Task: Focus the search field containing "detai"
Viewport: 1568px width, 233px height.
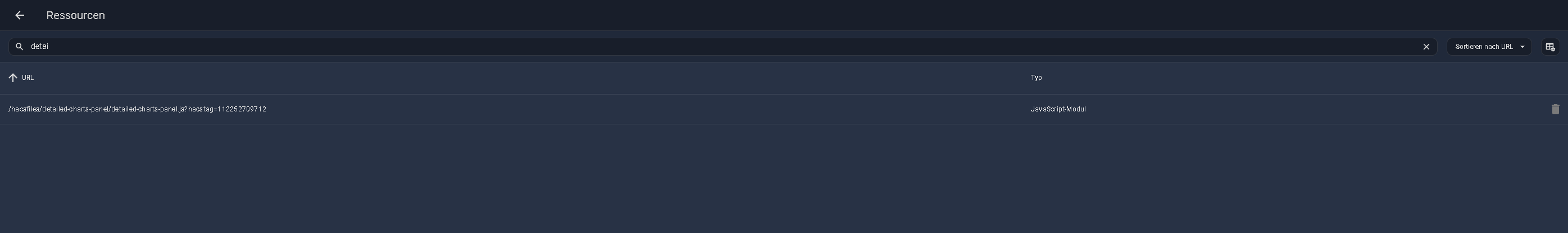Action: 39,46
